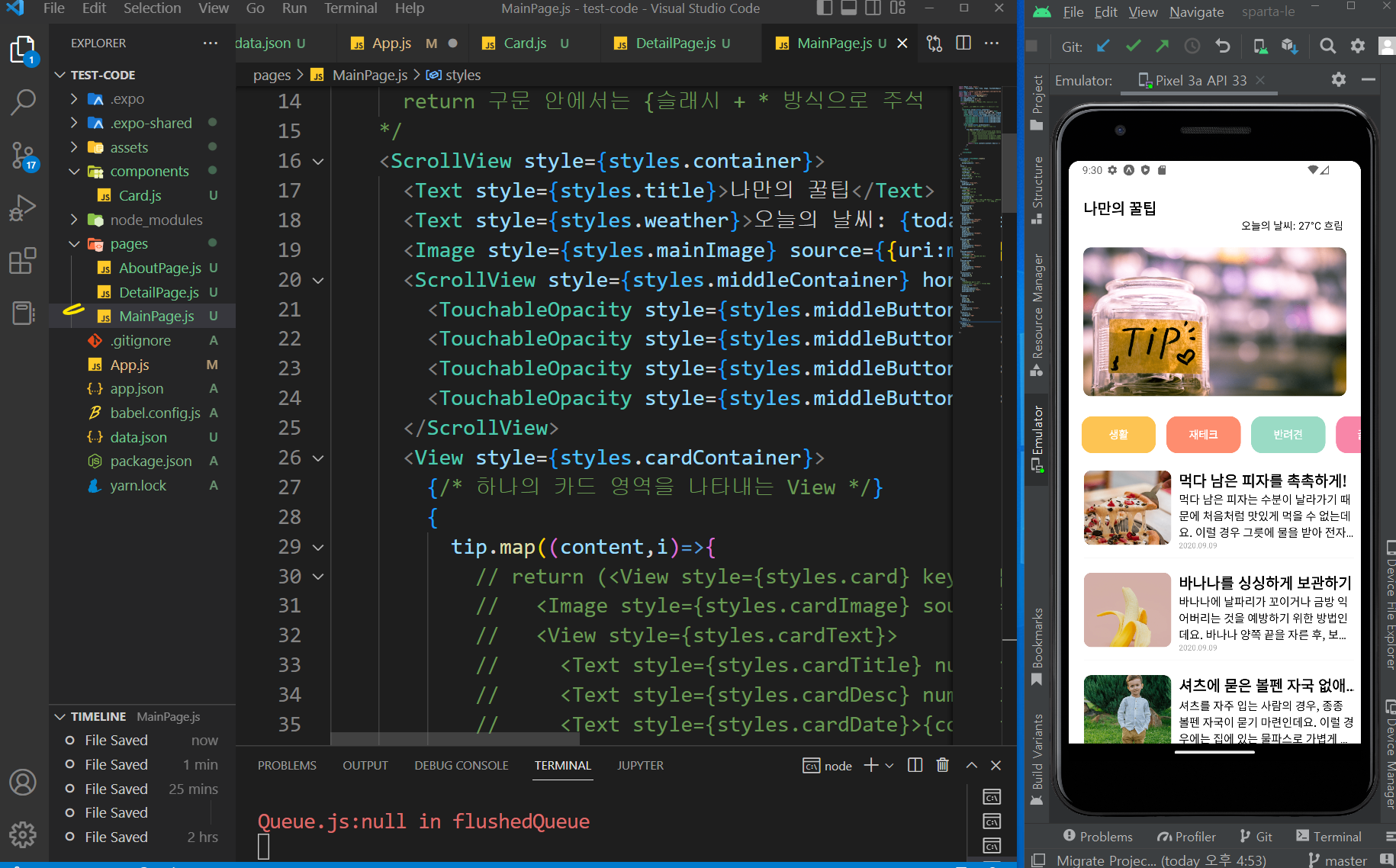Viewport: 1396px width, 868px height.
Task: Open the Manage gear in activity bar
Action: click(x=23, y=834)
